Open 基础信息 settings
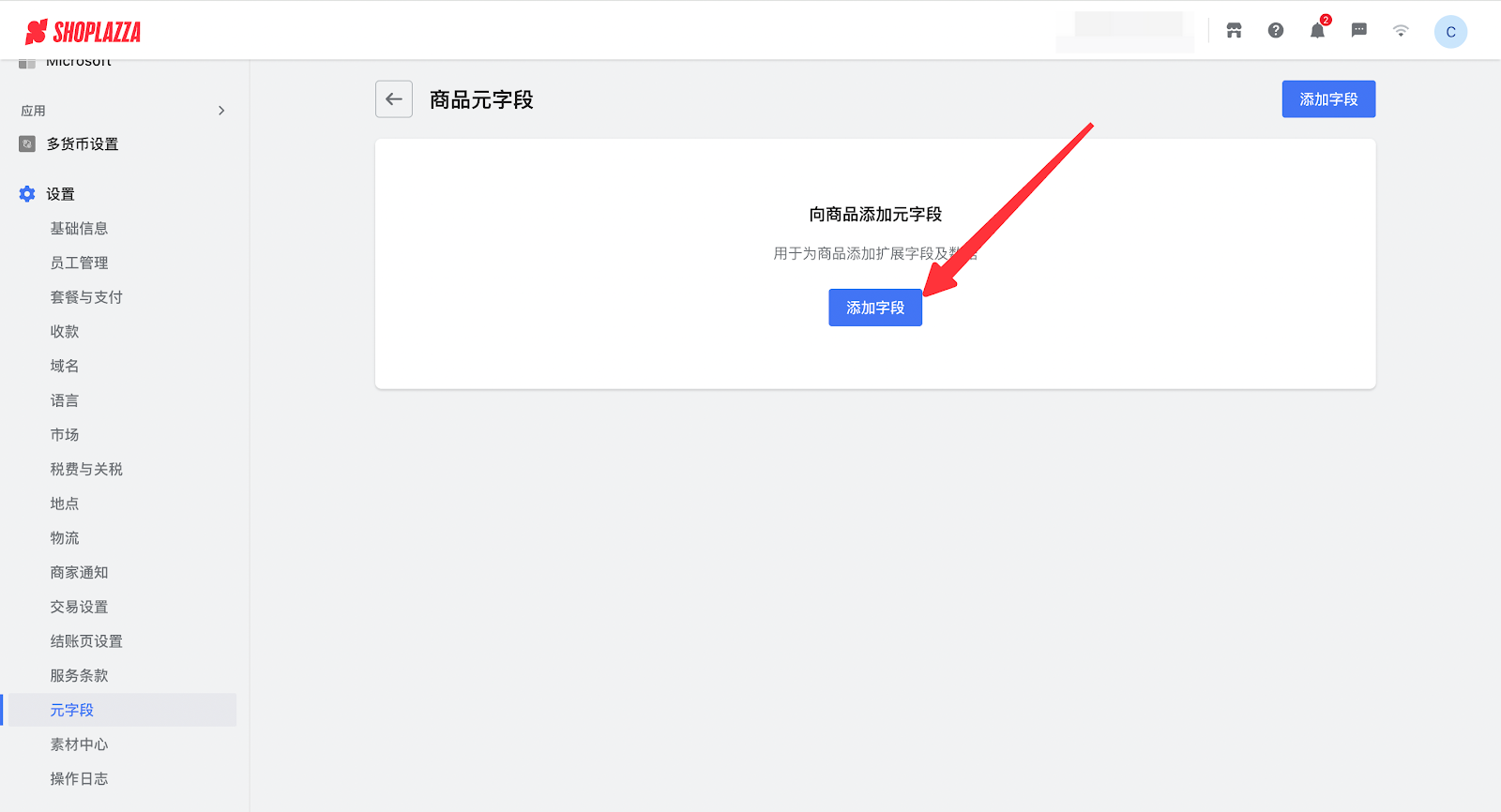Viewport: 1501px width, 812px height. [x=79, y=229]
